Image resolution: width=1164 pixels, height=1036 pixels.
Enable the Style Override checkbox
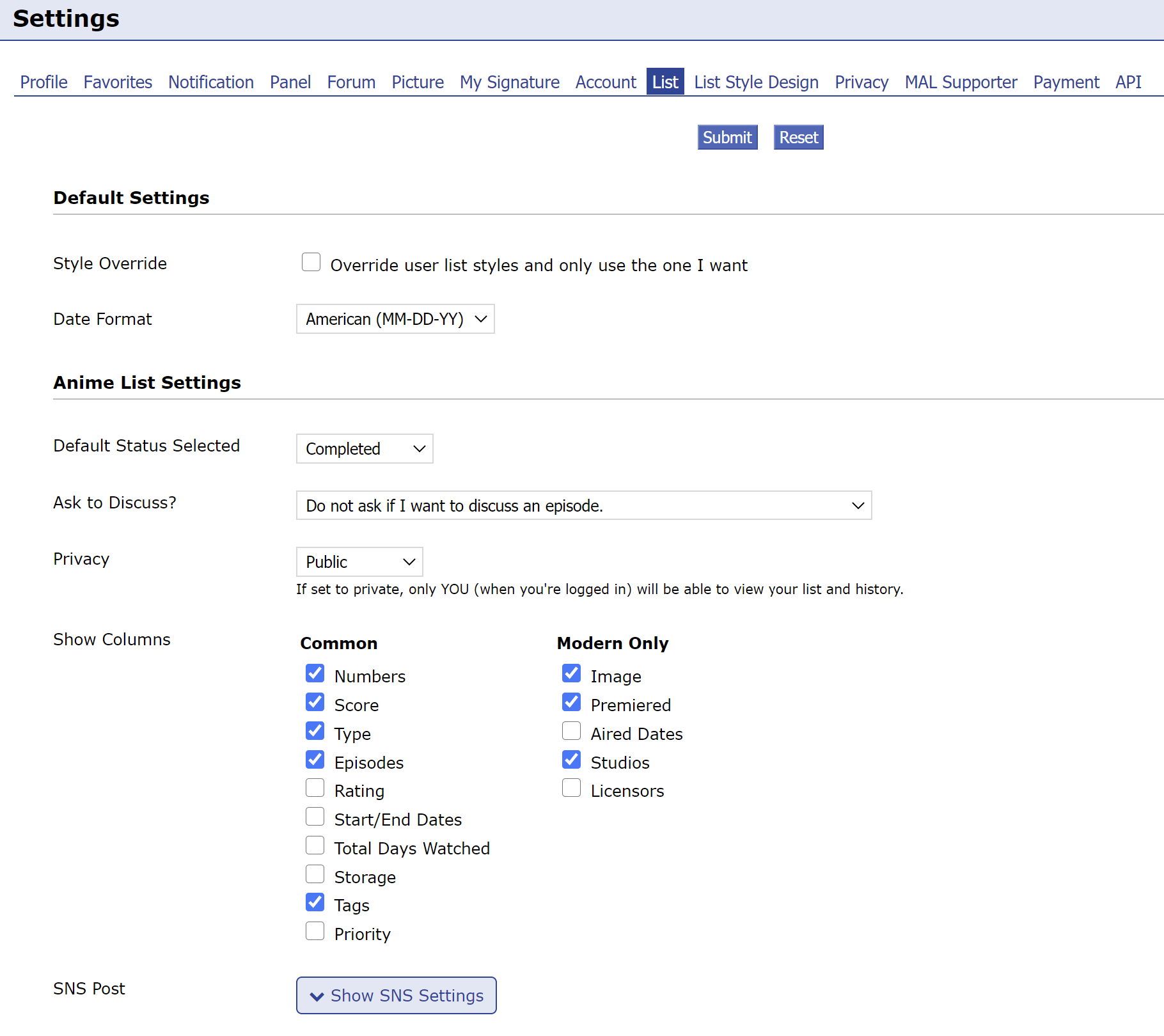tap(311, 262)
